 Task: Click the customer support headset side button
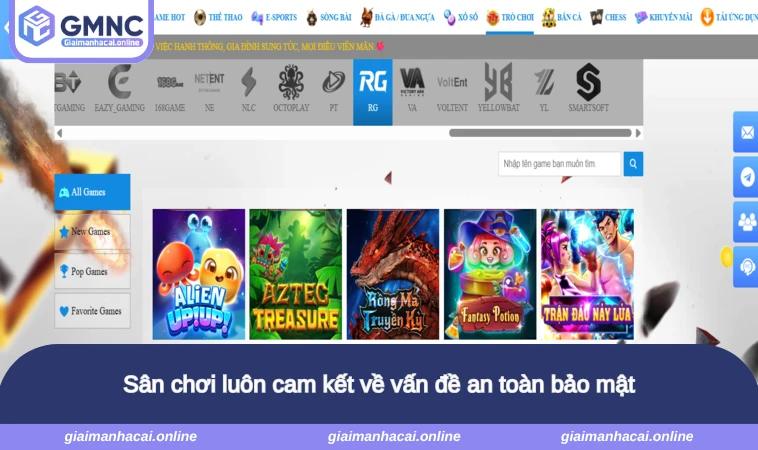[x=746, y=267]
